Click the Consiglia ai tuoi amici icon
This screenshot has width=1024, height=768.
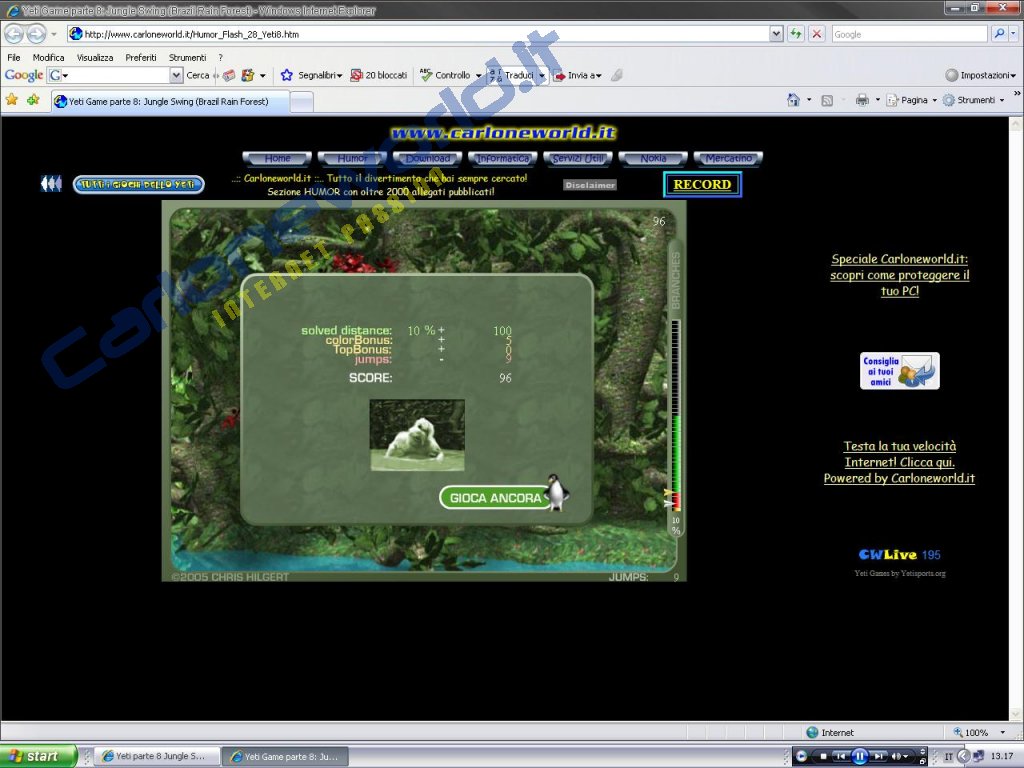point(899,371)
